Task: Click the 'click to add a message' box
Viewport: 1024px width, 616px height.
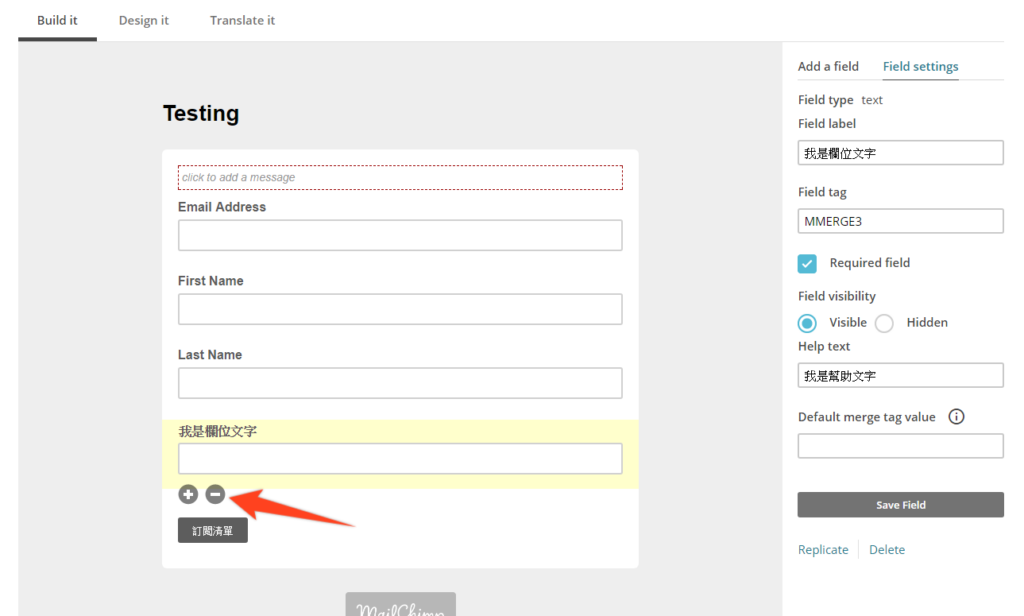Action: 400,177
